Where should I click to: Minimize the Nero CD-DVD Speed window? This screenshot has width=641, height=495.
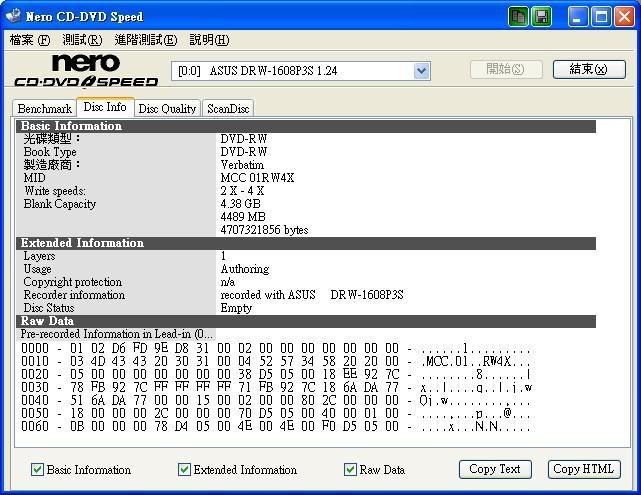coord(578,17)
